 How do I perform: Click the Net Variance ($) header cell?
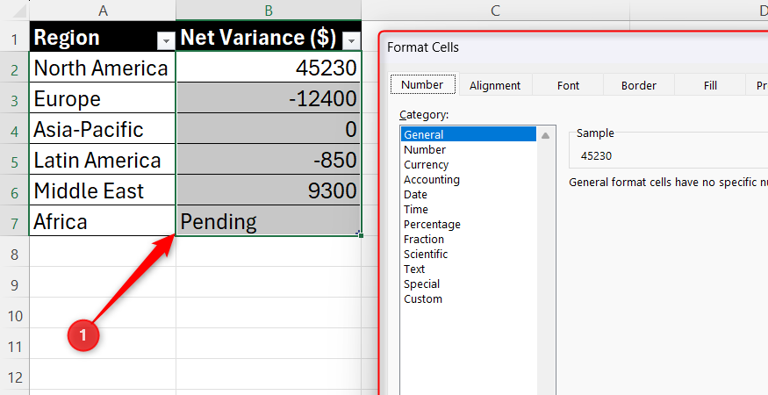click(268, 37)
